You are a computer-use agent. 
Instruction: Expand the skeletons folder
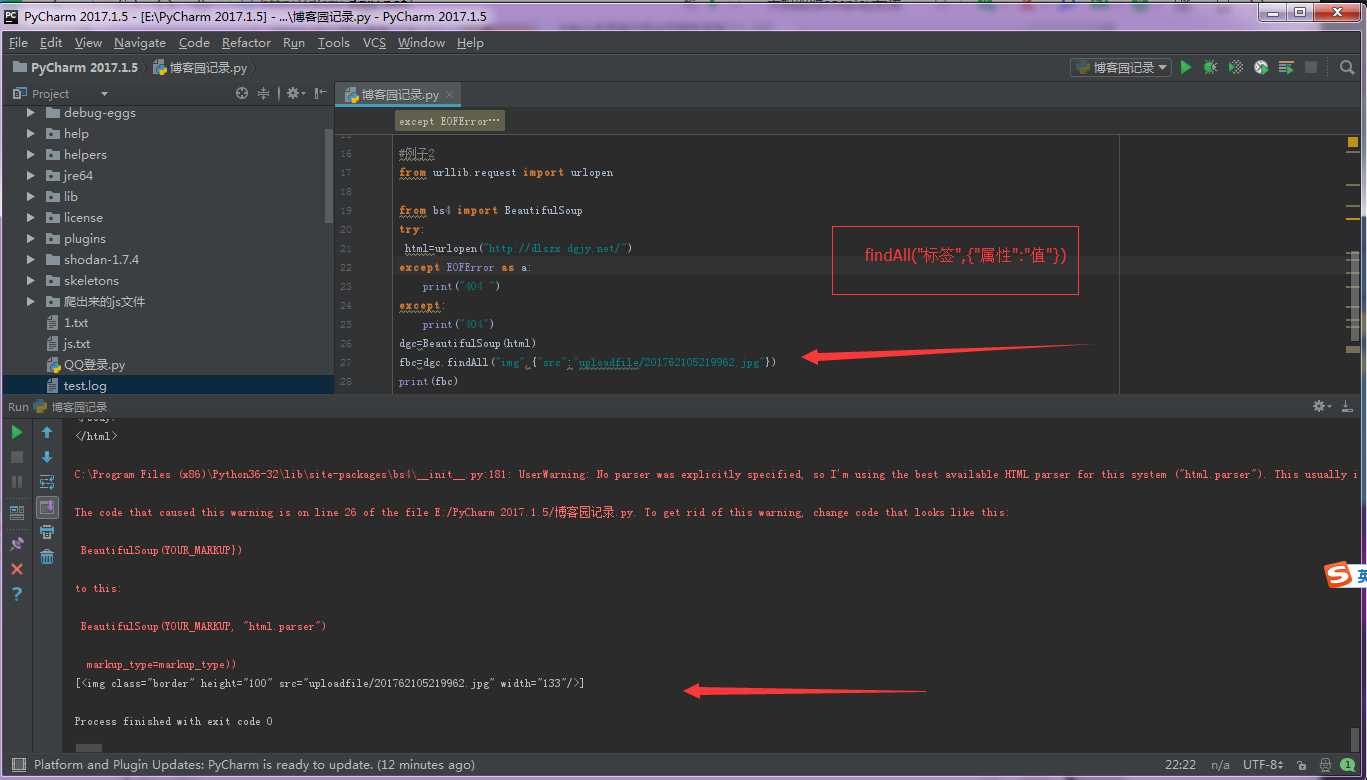30,281
